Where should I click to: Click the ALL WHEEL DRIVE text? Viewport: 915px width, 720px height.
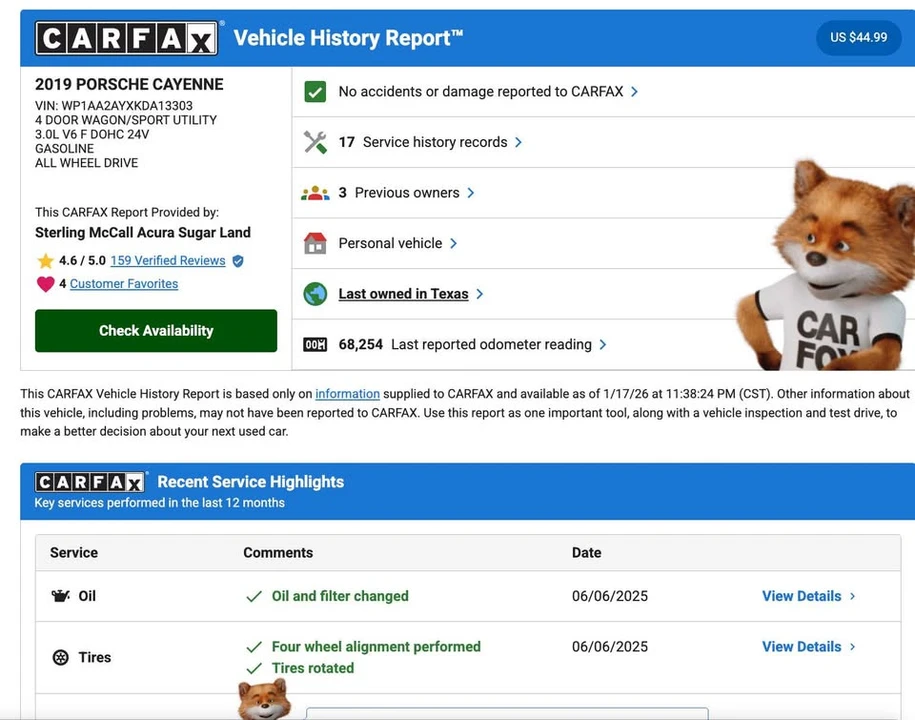click(86, 163)
